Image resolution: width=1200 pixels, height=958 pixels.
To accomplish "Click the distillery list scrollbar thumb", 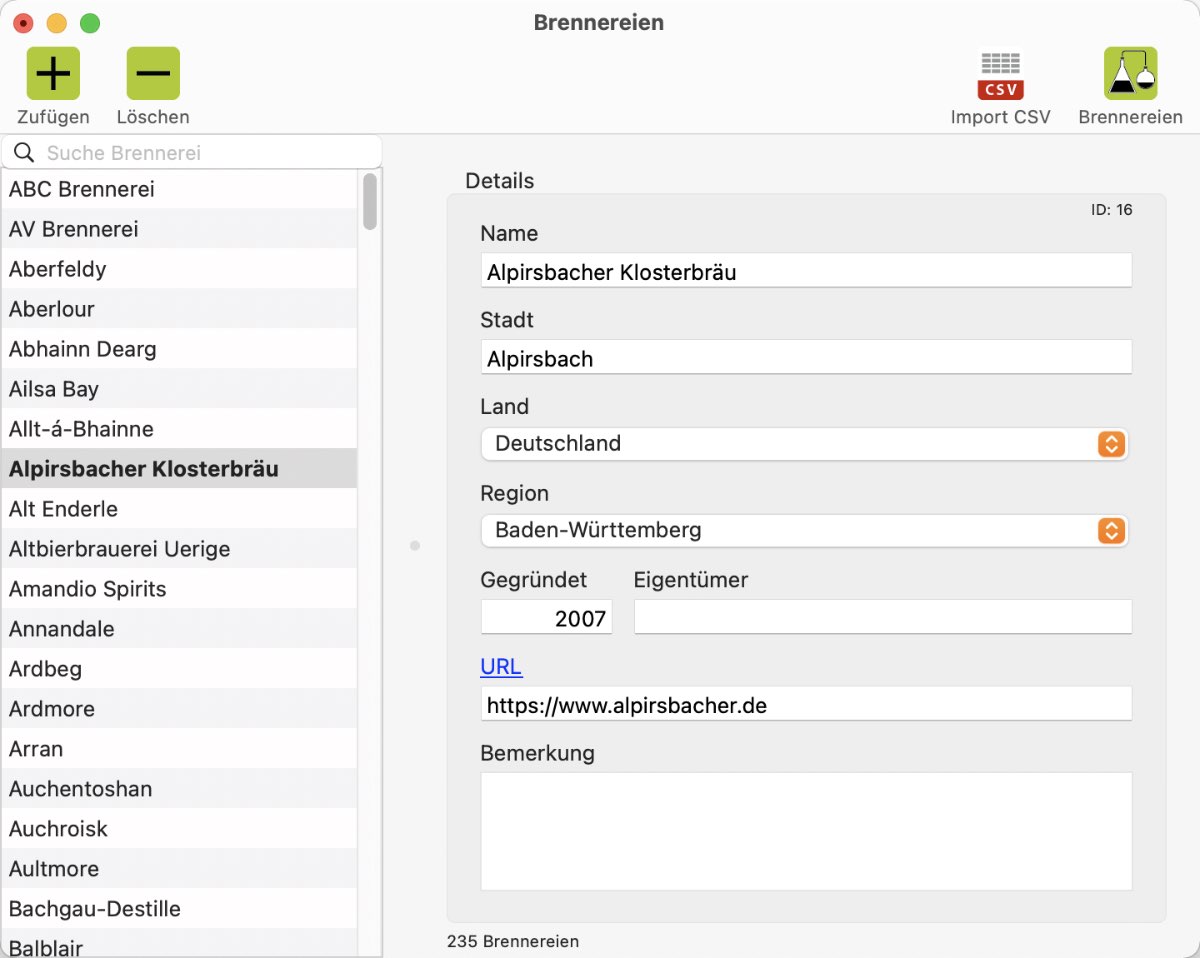I will (x=370, y=202).
